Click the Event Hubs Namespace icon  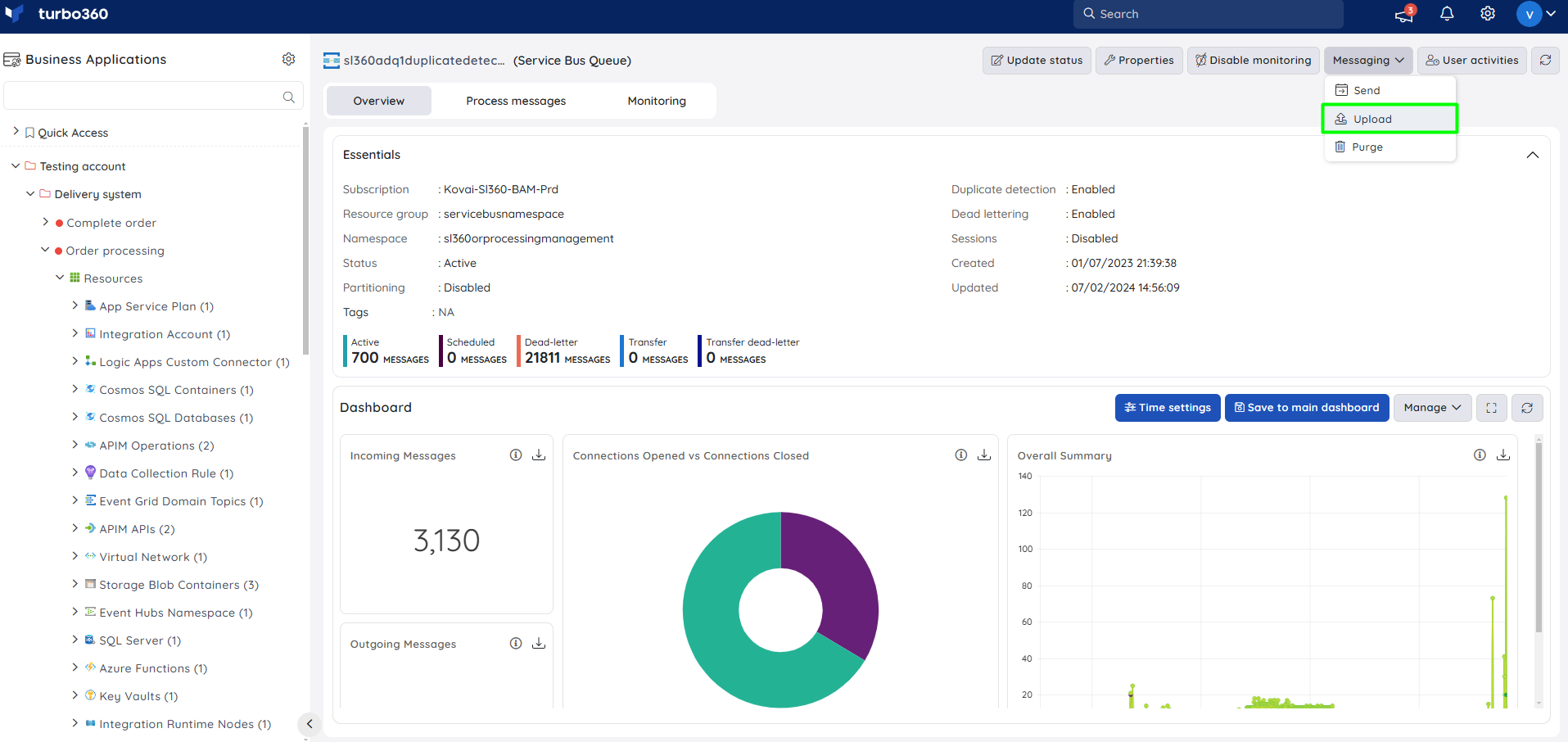pyautogui.click(x=90, y=612)
